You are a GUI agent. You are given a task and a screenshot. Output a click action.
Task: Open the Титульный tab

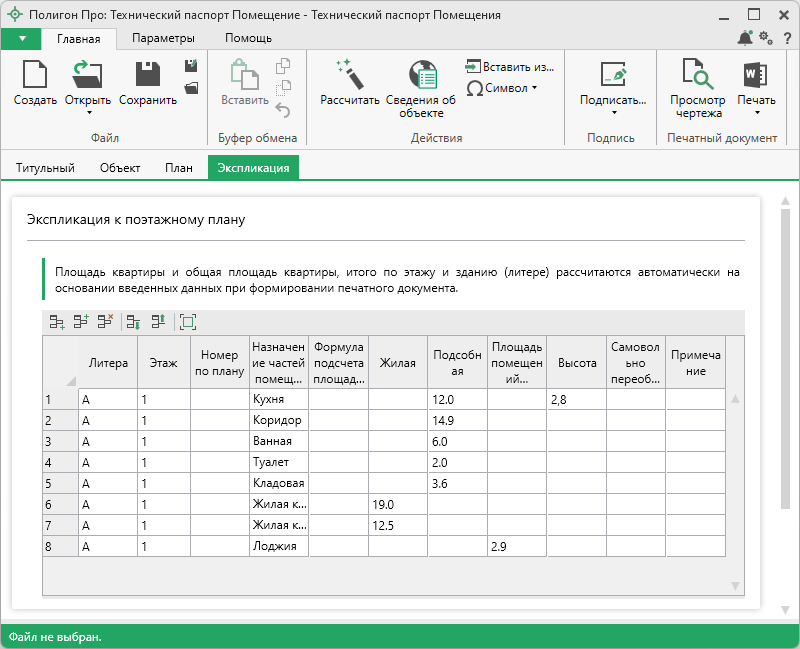[45, 168]
